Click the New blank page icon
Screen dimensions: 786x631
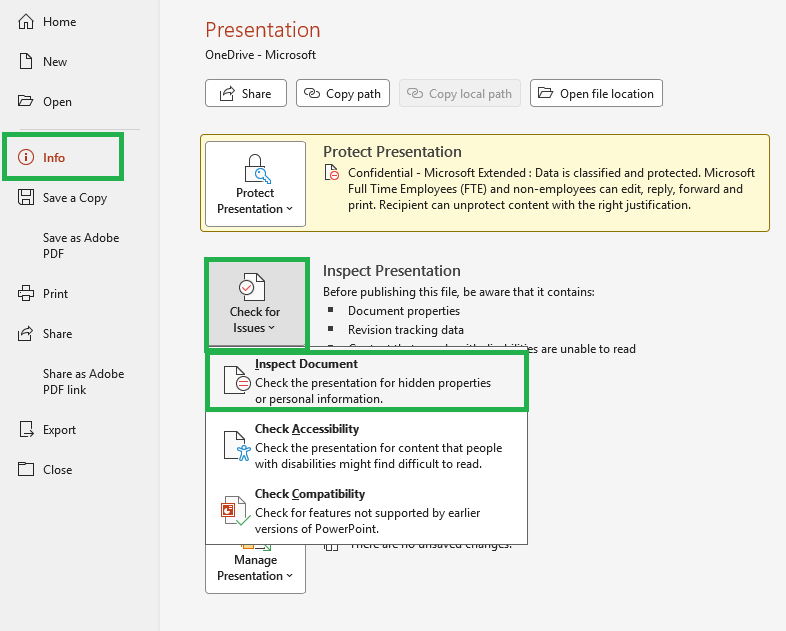coord(26,62)
